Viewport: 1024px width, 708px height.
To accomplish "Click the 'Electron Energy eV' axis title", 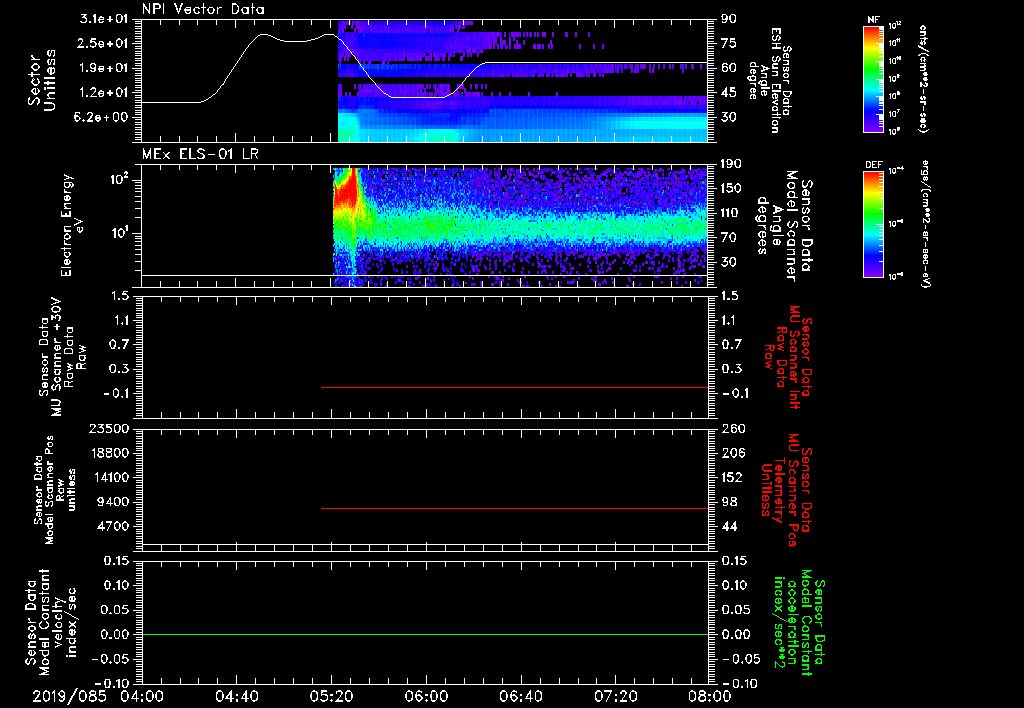I will tap(72, 225).
